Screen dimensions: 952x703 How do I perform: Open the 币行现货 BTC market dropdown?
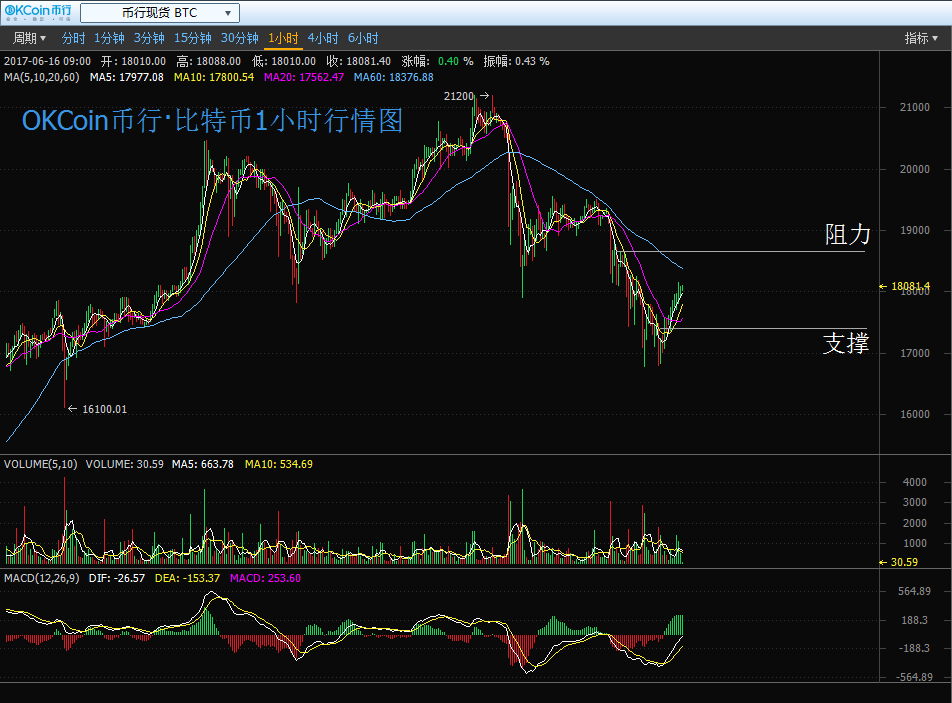pos(160,13)
